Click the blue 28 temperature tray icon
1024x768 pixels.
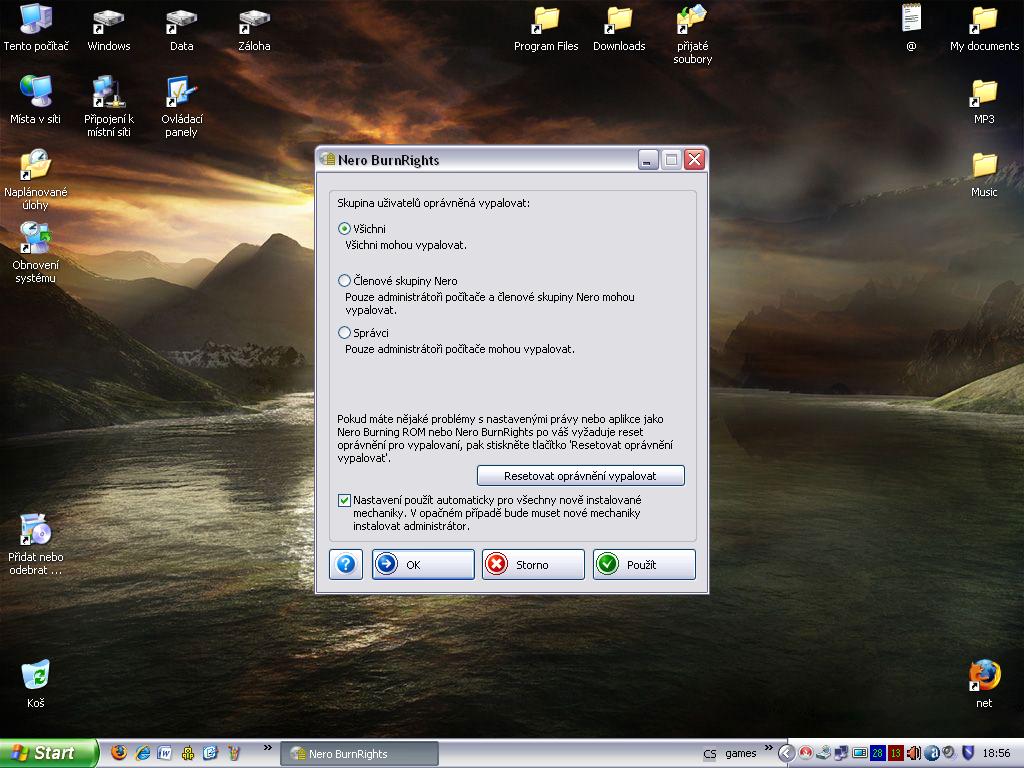(x=877, y=753)
